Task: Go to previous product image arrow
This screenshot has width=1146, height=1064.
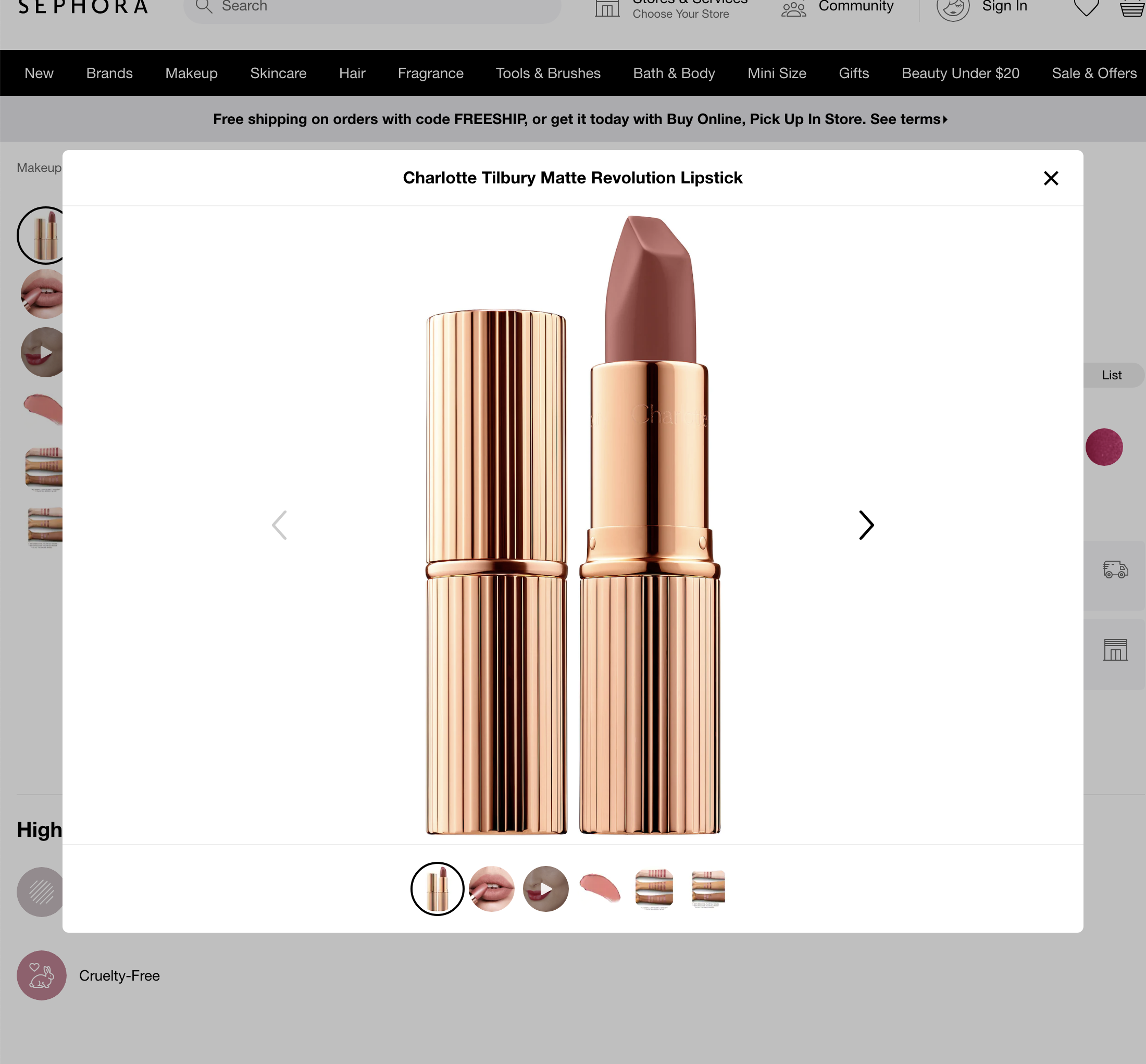Action: tap(279, 525)
